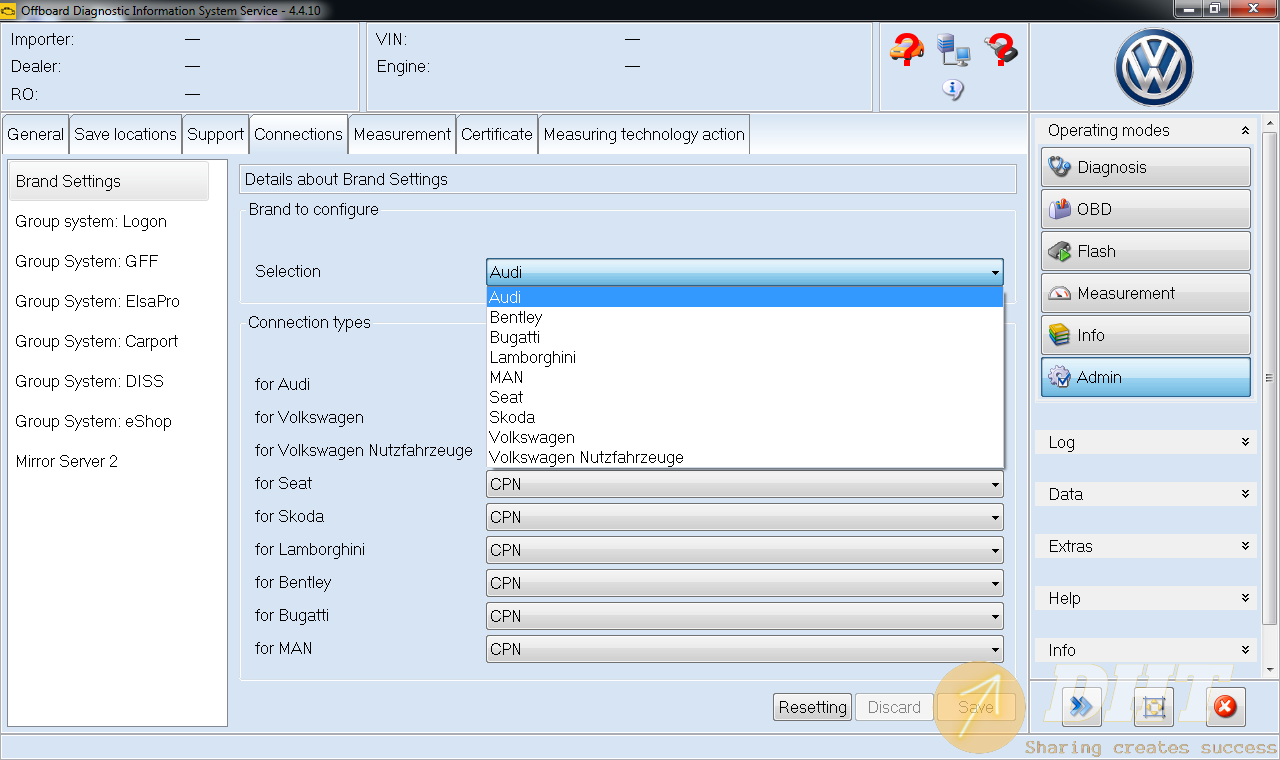Open the Save locations tab

click(125, 134)
